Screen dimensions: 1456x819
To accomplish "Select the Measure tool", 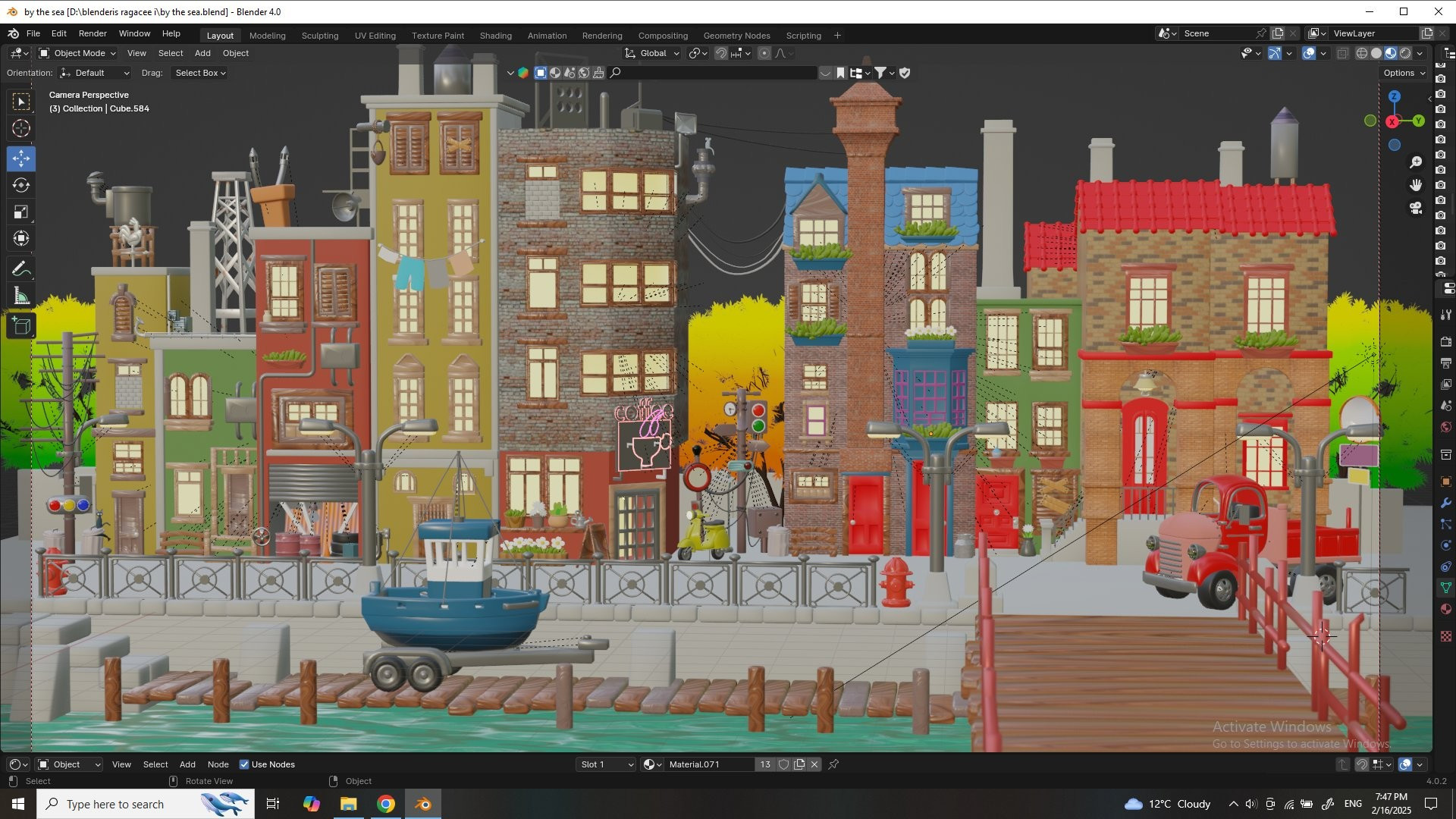I will click(21, 296).
